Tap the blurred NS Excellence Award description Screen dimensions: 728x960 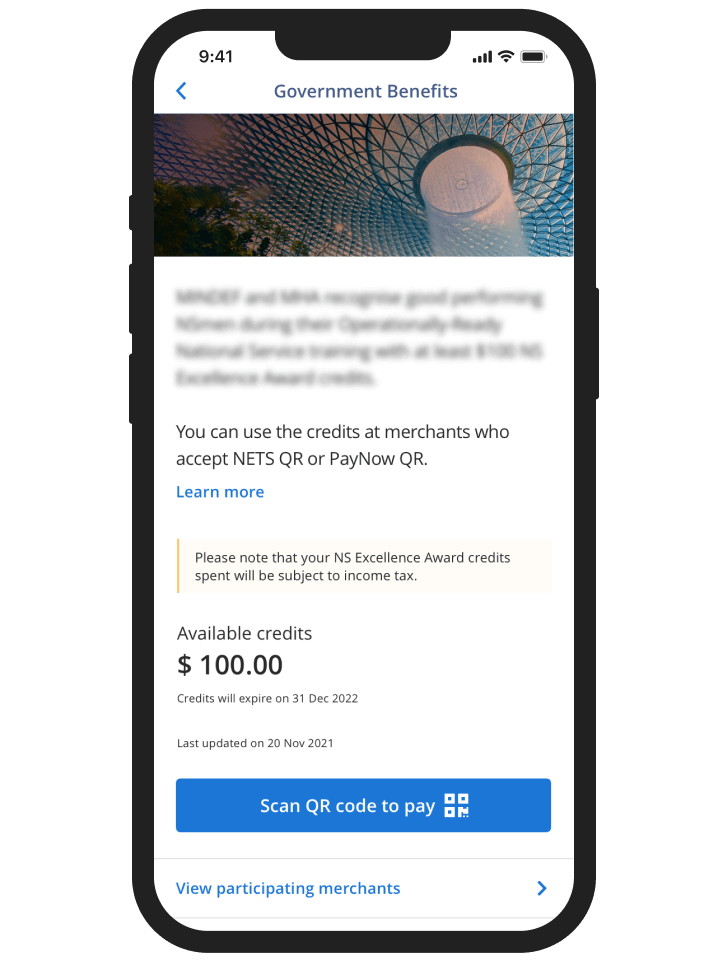(360, 335)
